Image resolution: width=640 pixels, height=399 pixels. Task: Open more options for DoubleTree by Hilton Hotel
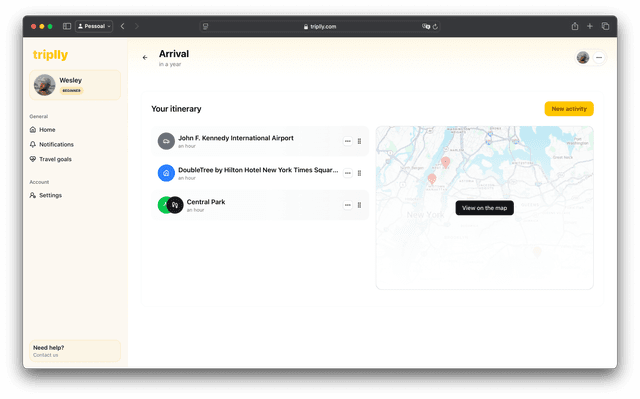pyautogui.click(x=347, y=173)
